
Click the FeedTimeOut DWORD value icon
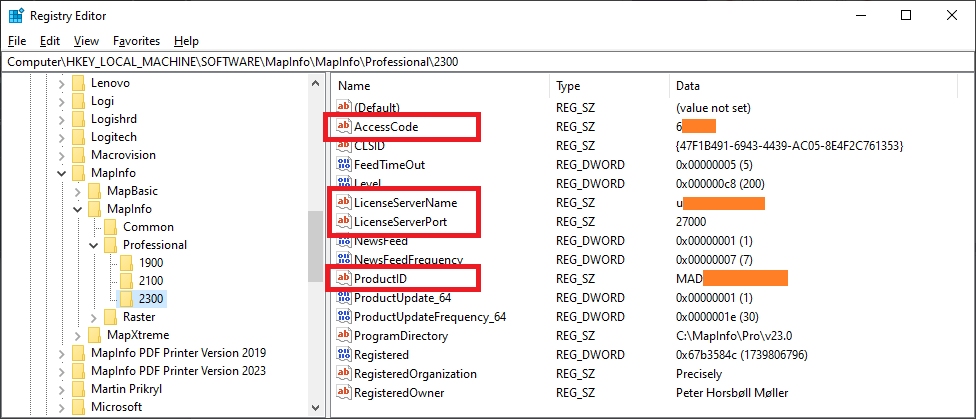point(344,164)
